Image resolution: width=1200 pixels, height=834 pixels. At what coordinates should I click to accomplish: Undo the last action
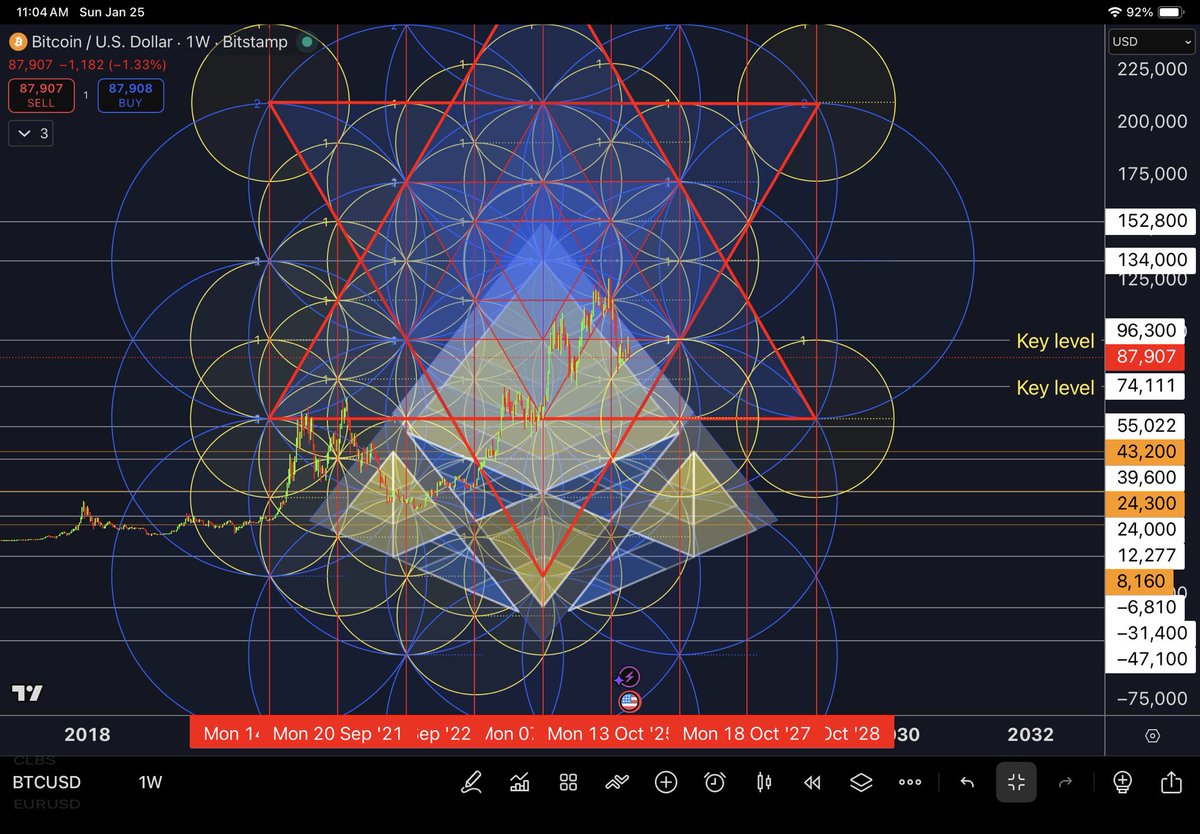[x=967, y=782]
